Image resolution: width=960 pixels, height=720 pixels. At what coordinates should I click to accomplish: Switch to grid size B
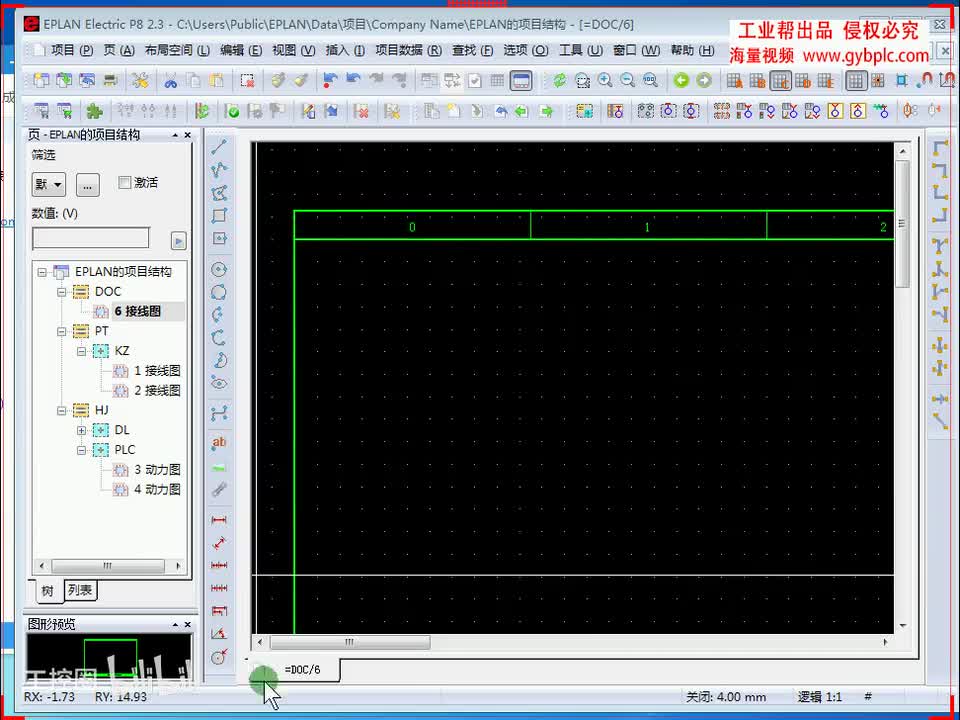point(757,80)
